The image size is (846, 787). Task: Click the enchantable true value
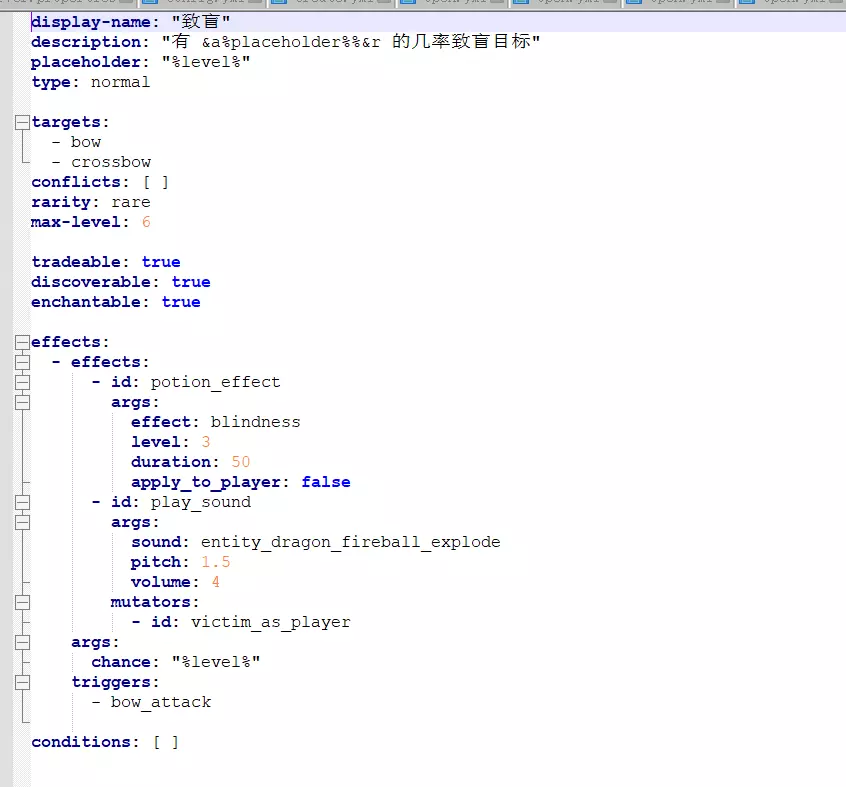click(x=181, y=302)
